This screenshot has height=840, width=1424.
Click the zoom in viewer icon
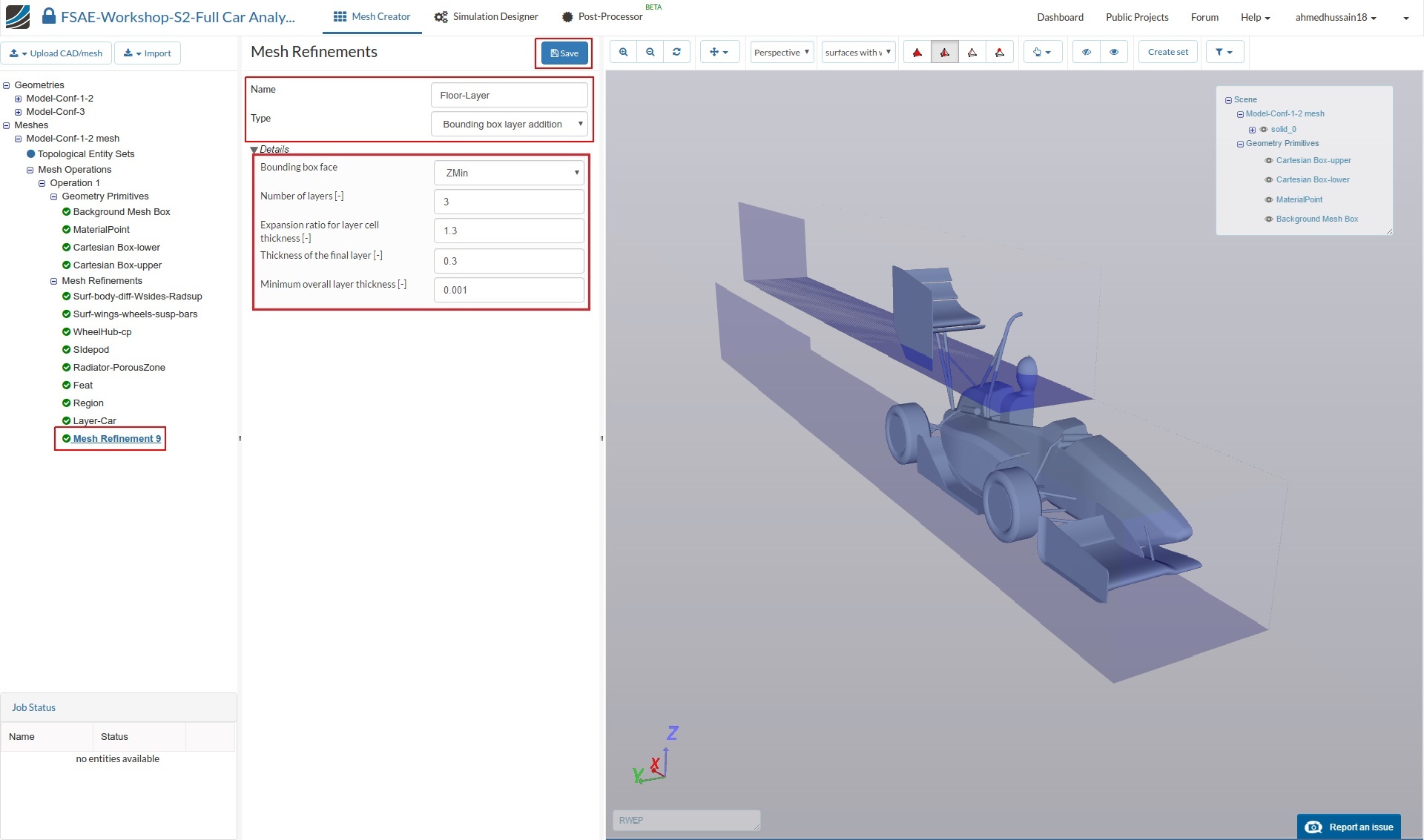[x=623, y=52]
